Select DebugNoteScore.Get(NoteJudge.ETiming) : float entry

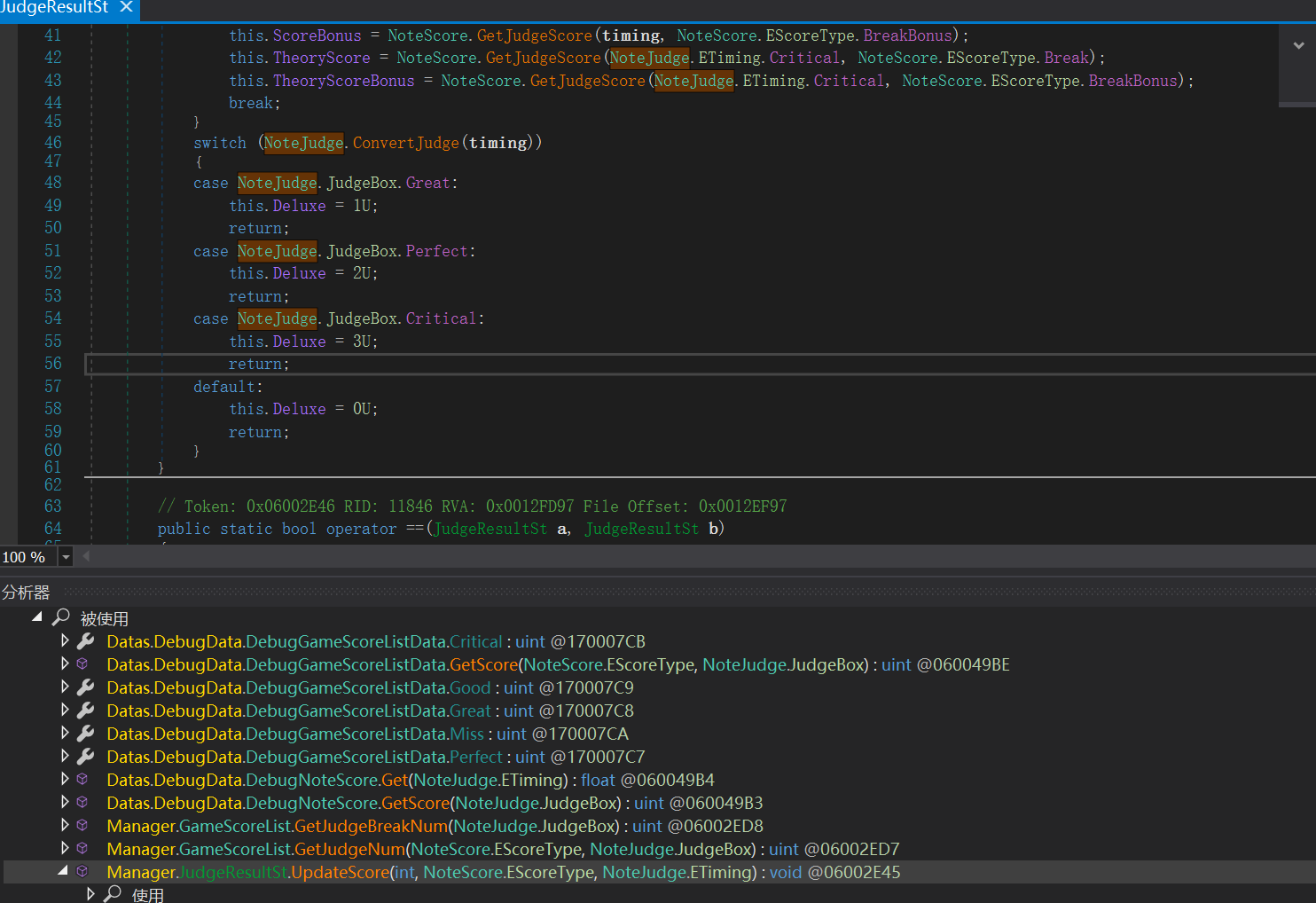pos(411,780)
